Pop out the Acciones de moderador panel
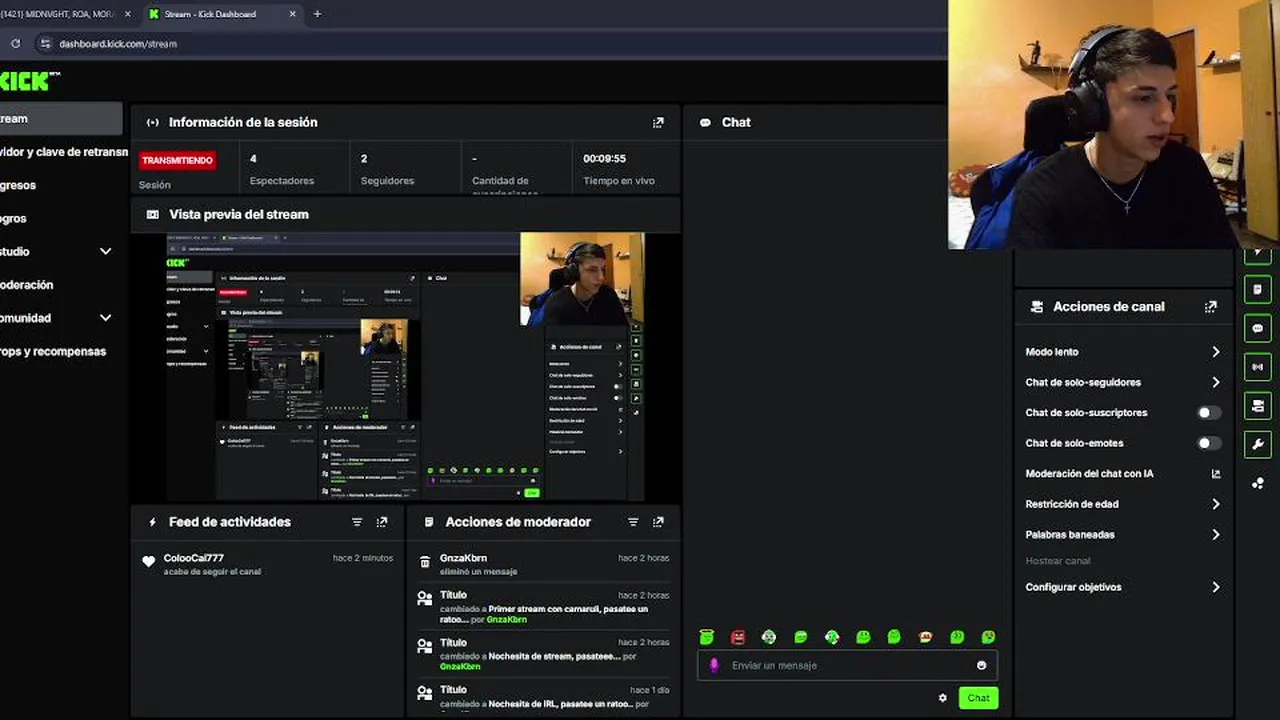Viewport: 1280px width, 720px height. [x=658, y=522]
